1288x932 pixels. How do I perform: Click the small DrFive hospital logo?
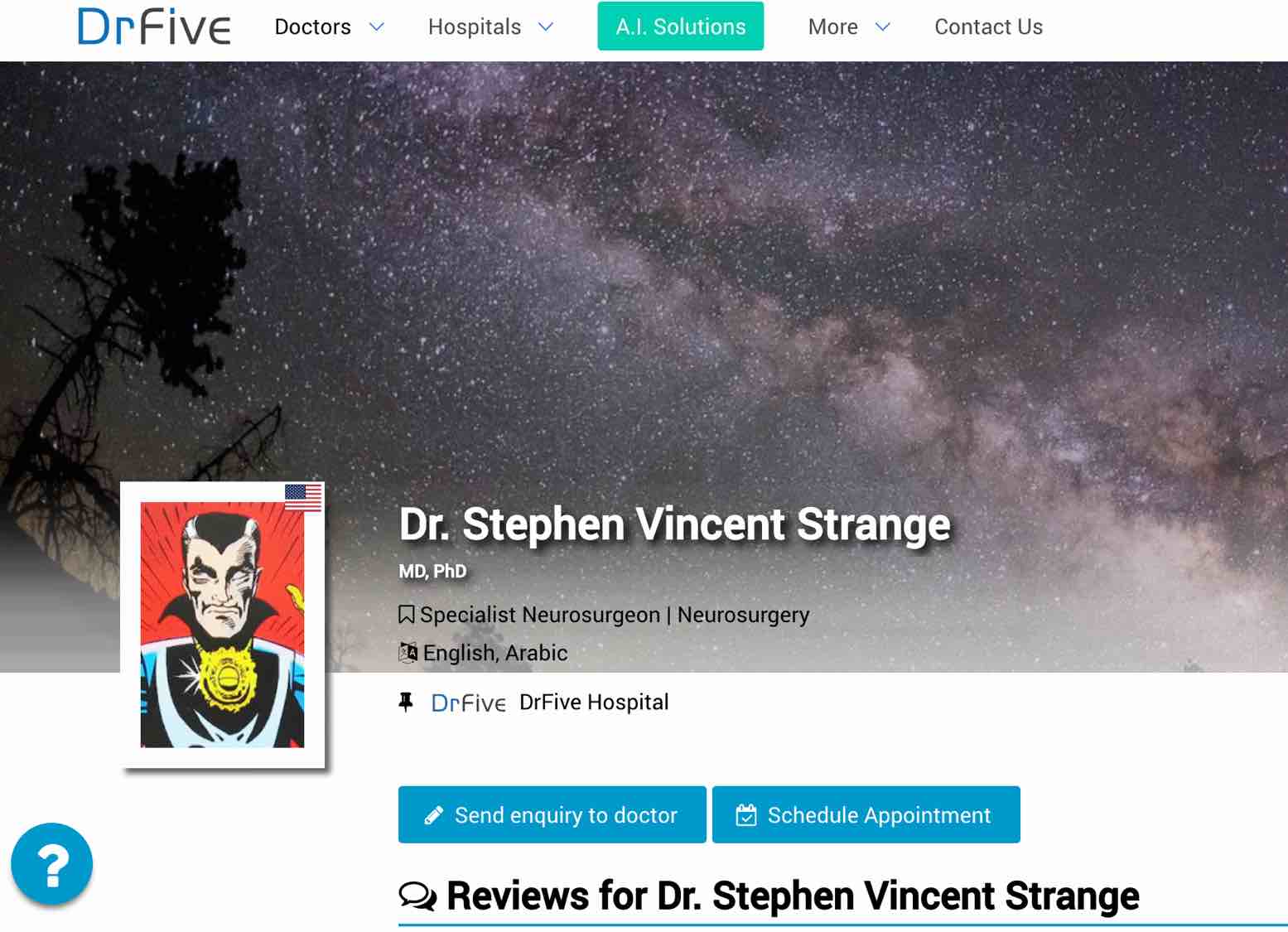pyautogui.click(x=468, y=703)
